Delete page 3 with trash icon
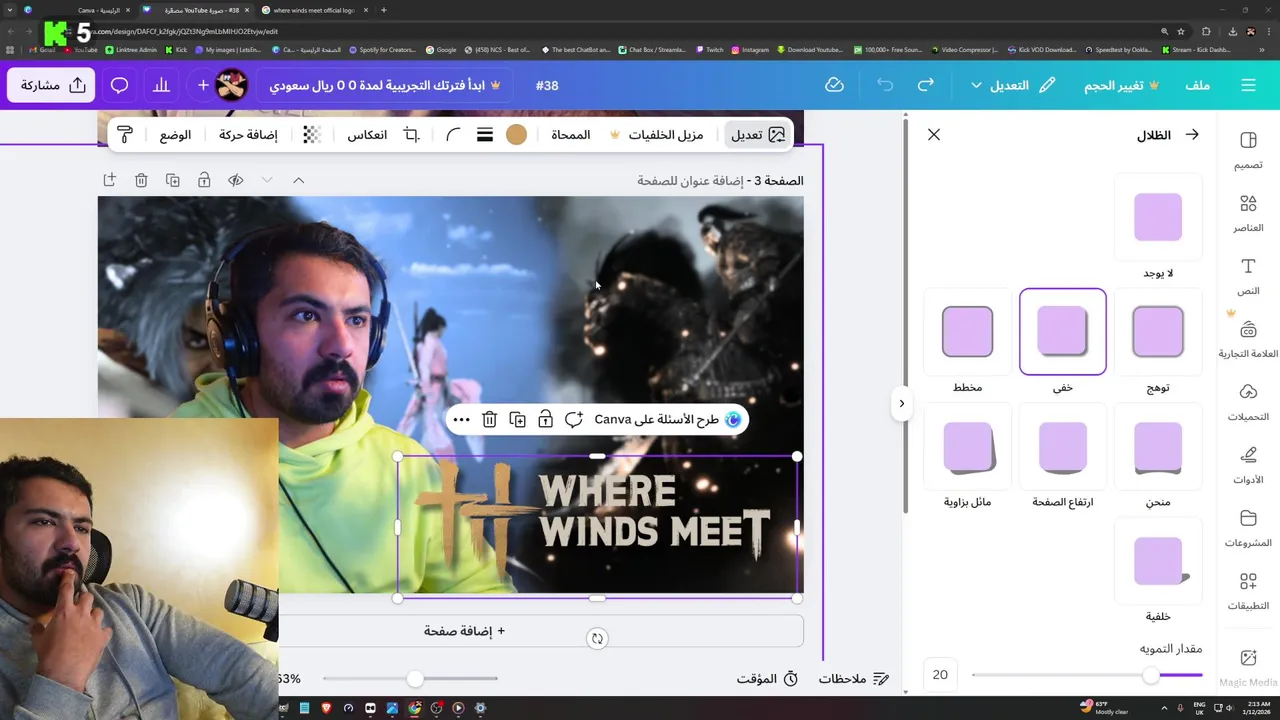Screen dimensions: 1280x720 pyautogui.click(x=141, y=180)
